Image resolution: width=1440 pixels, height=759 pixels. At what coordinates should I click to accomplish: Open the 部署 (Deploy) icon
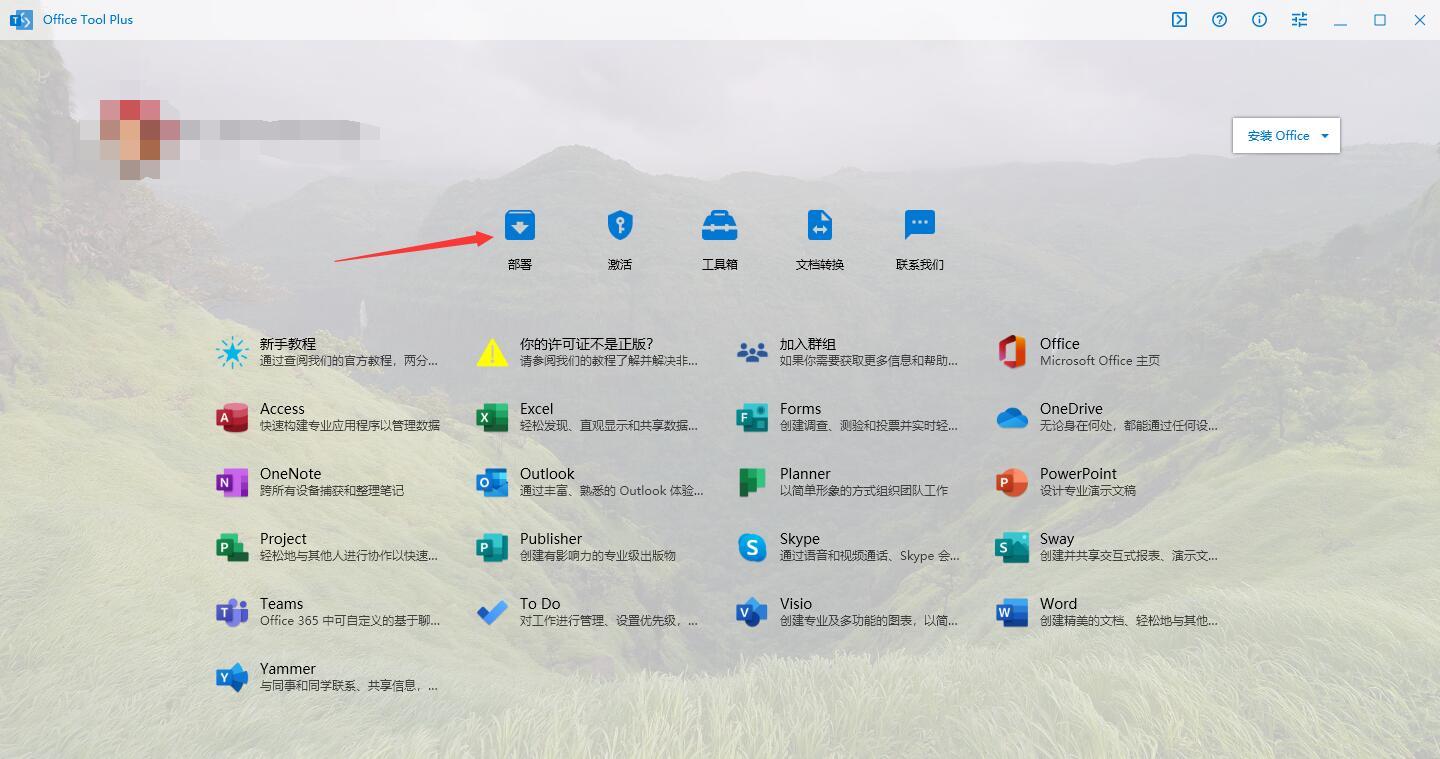click(520, 225)
